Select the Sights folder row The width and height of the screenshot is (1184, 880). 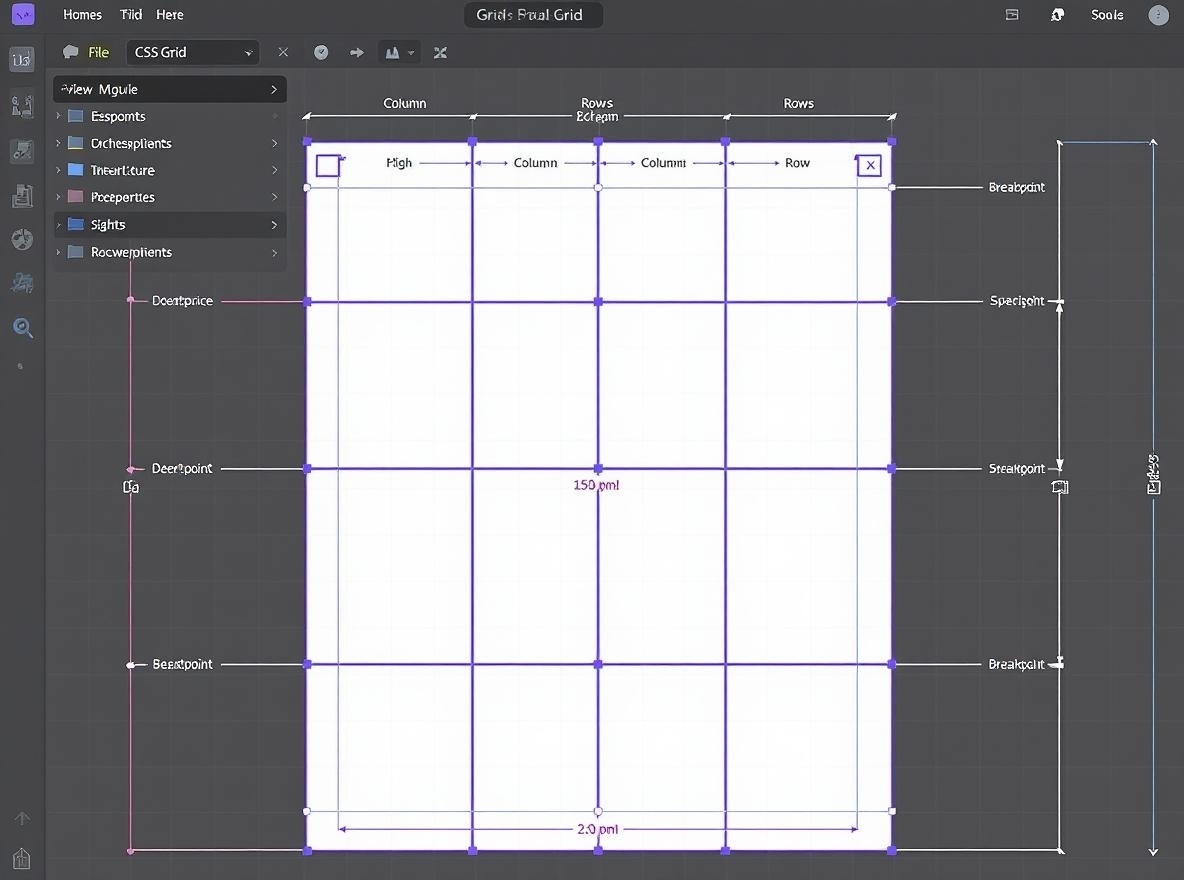pyautogui.click(x=170, y=224)
